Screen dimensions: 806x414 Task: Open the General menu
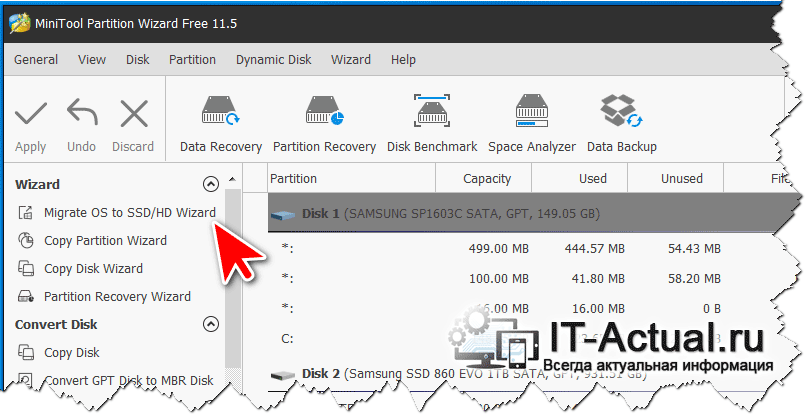36,60
